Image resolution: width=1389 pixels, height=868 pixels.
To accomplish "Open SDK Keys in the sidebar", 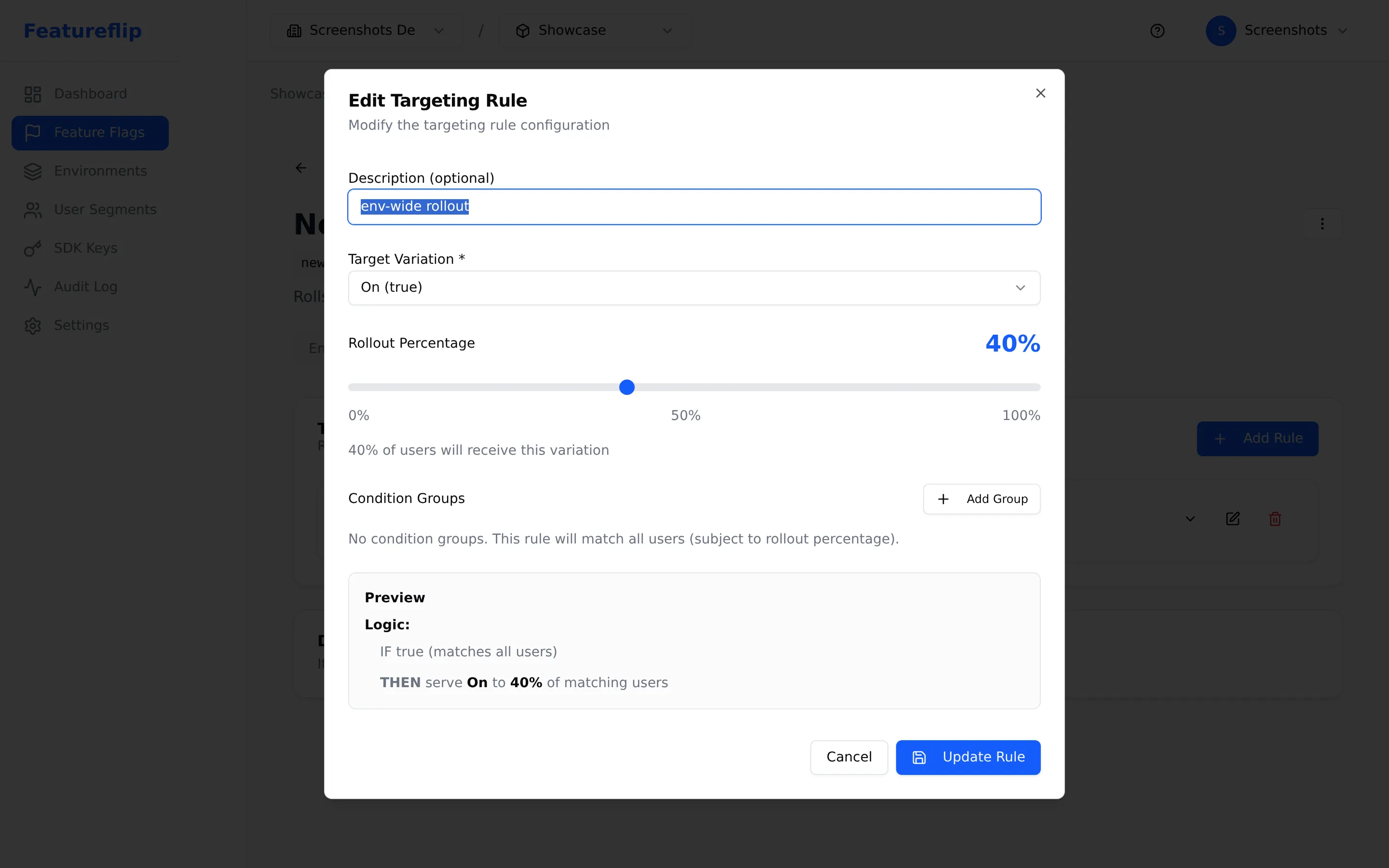I will click(x=90, y=248).
